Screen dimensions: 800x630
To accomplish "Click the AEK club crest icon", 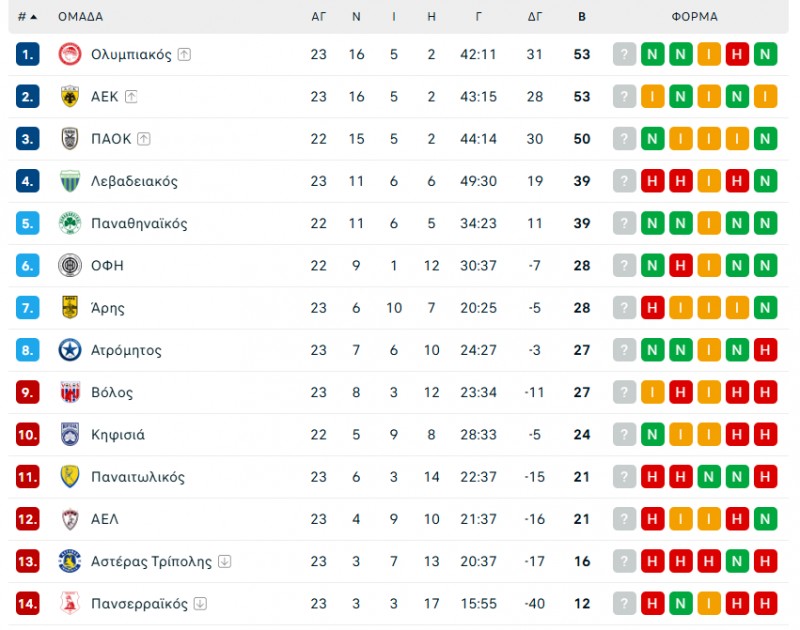I will [x=70, y=97].
